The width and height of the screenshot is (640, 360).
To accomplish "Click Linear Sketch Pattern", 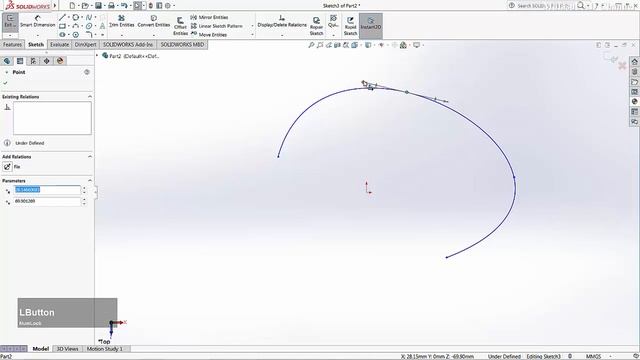I will (217, 26).
